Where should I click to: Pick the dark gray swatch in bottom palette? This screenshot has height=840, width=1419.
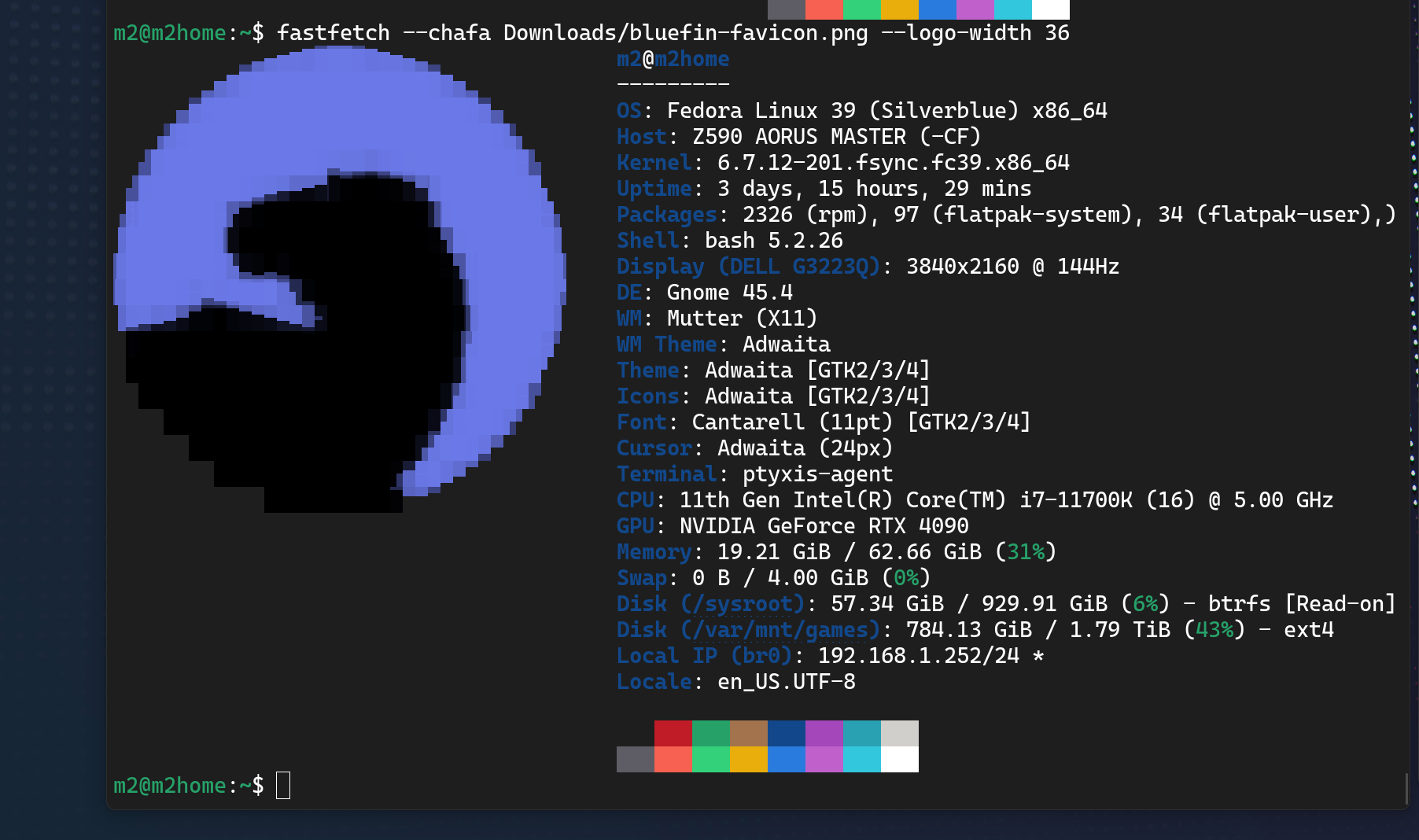(x=636, y=759)
